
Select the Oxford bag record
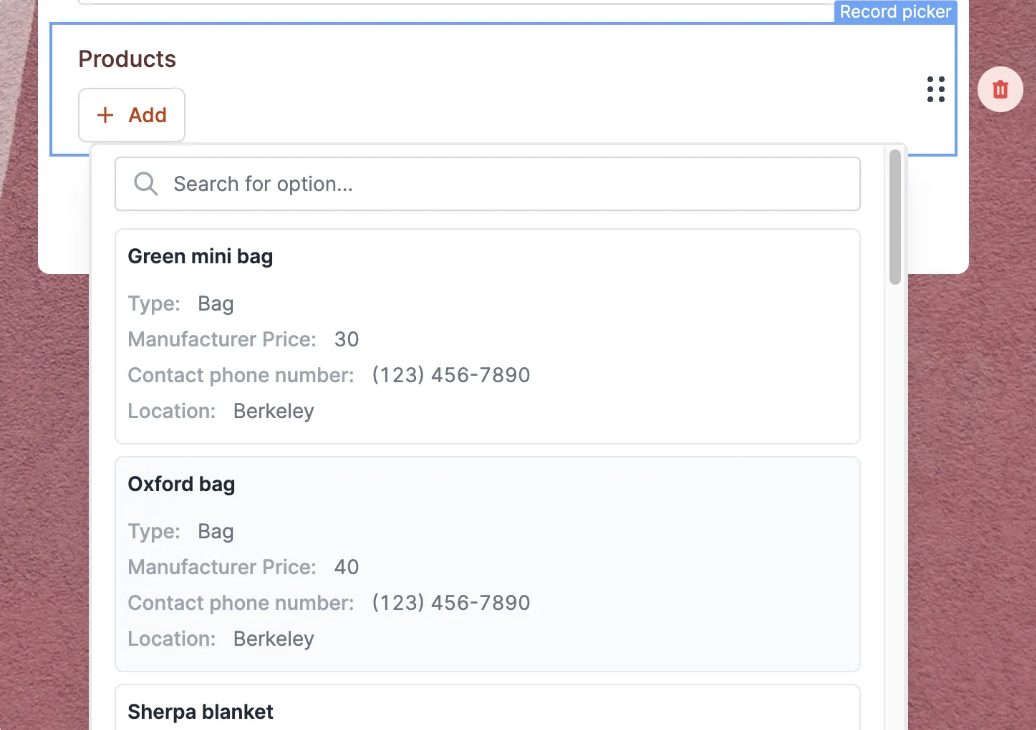[487, 563]
